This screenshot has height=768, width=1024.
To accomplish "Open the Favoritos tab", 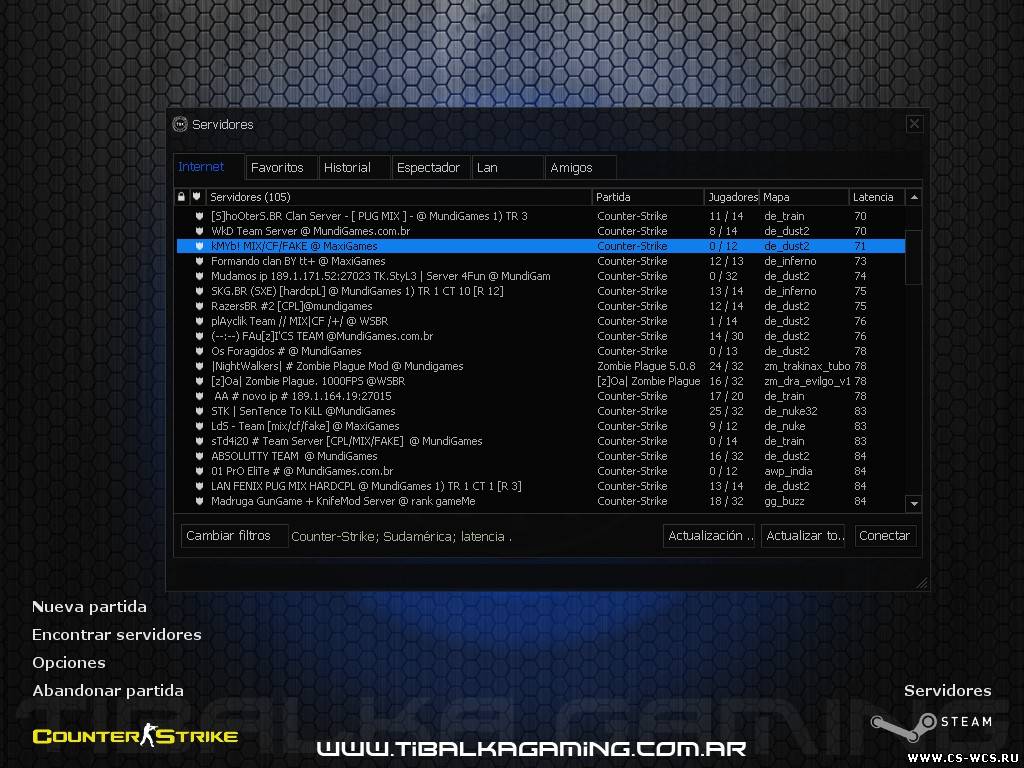I will pyautogui.click(x=281, y=168).
